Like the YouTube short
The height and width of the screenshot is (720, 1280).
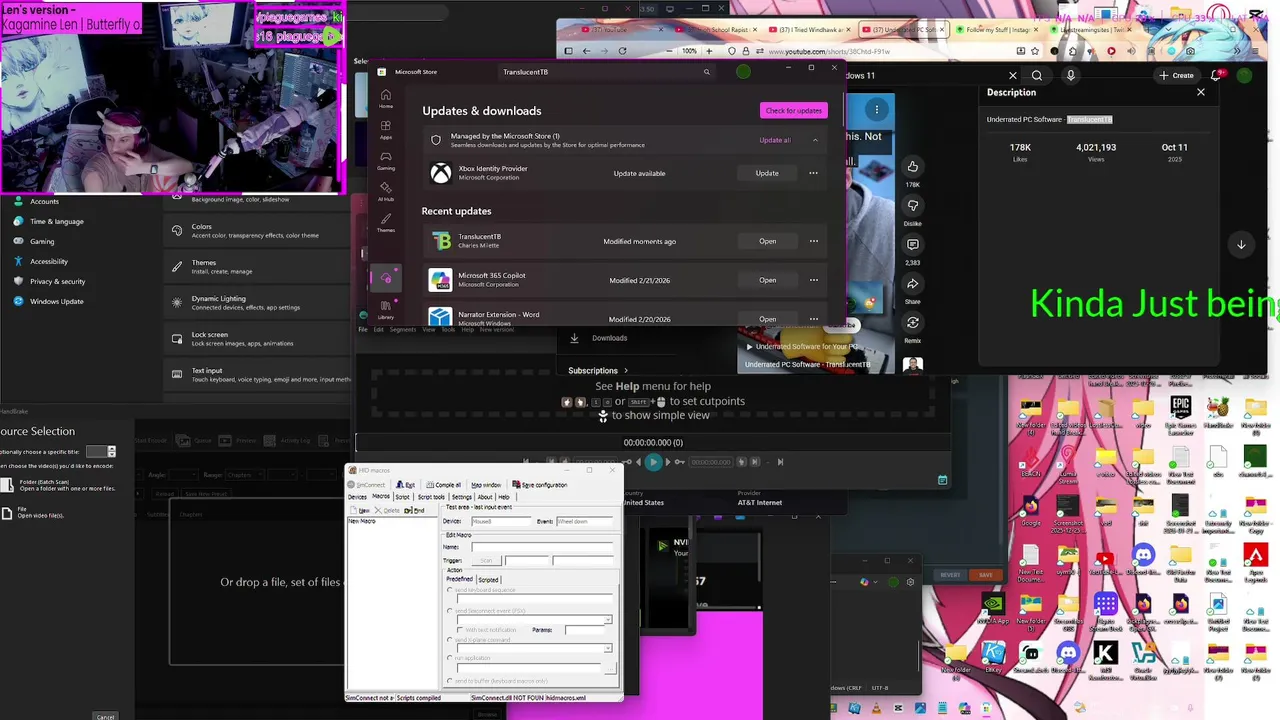[x=912, y=167]
